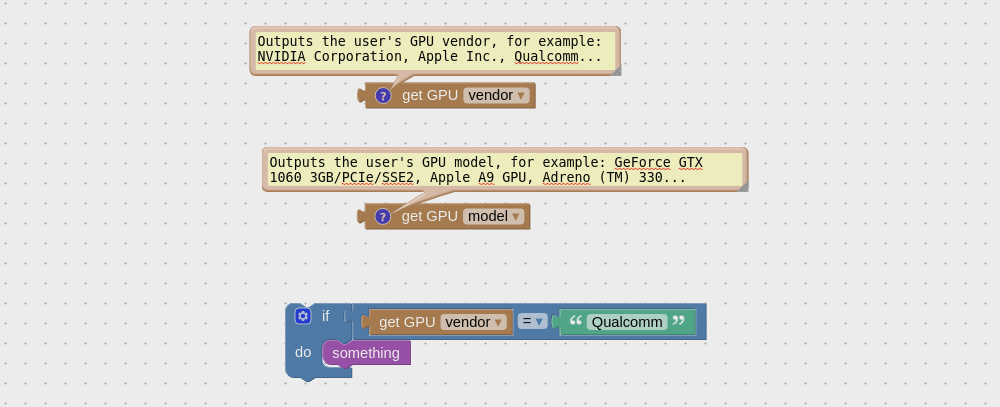Edit the Qualcomm text field
1000x407 pixels.
pos(627,322)
